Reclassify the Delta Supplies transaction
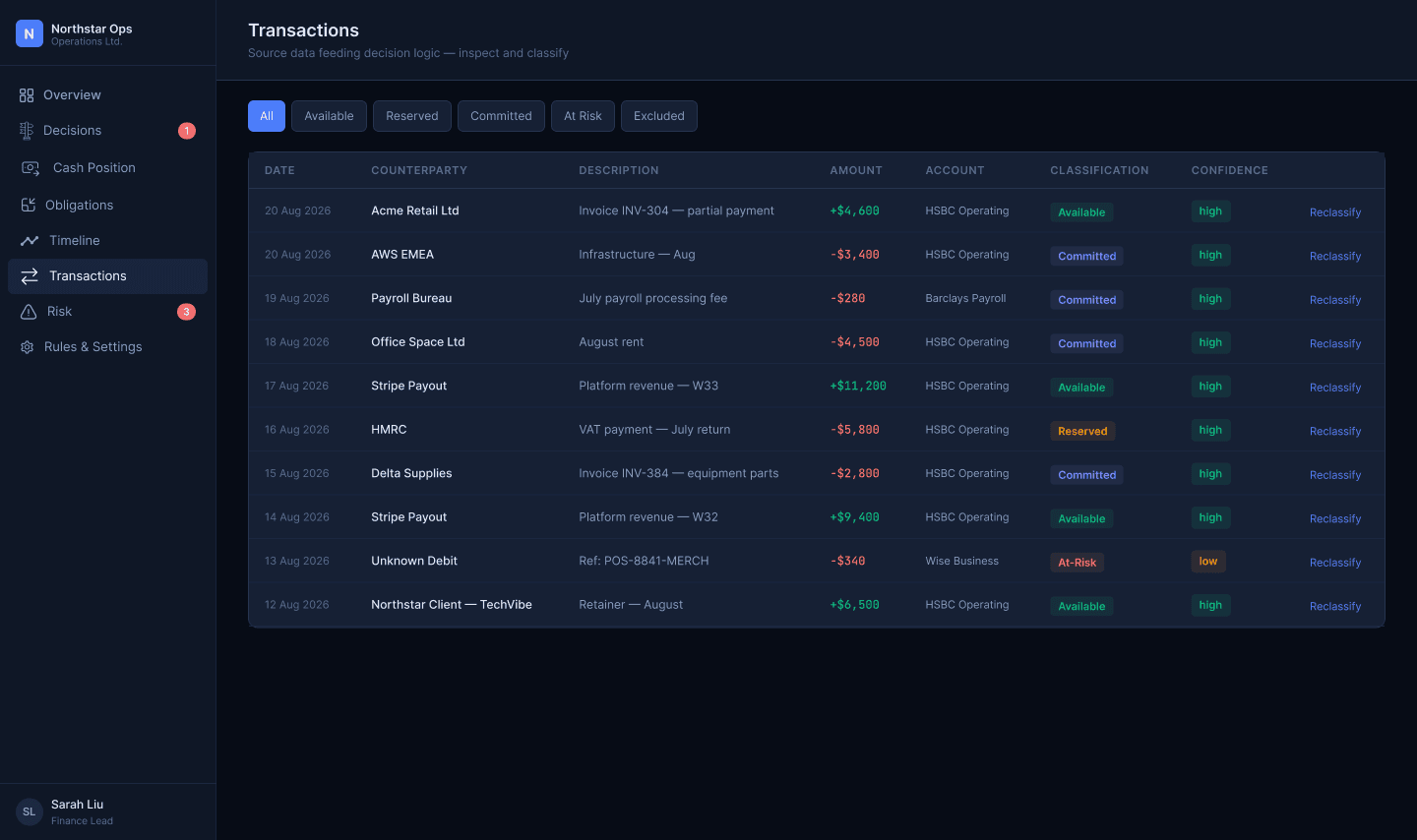Image resolution: width=1417 pixels, height=840 pixels. tap(1335, 475)
